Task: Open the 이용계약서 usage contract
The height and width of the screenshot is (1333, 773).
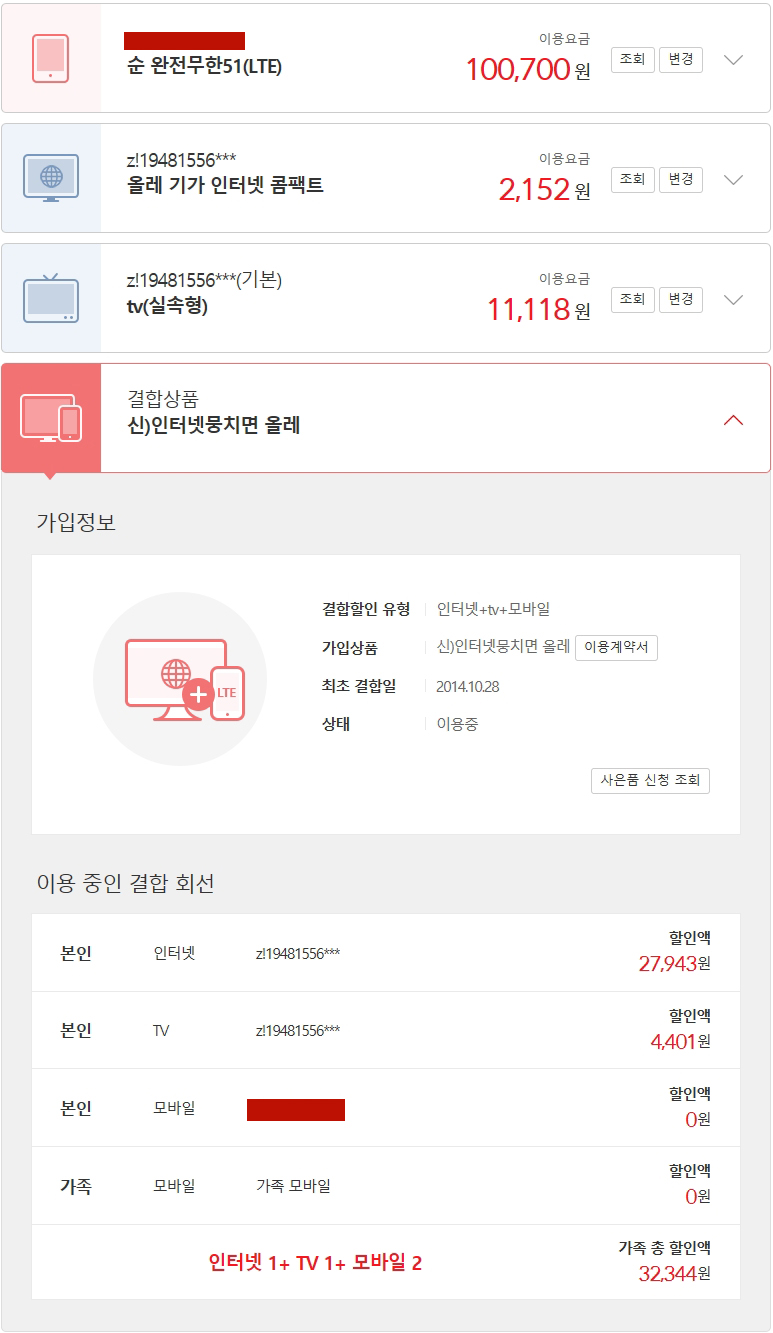Action: (x=616, y=647)
